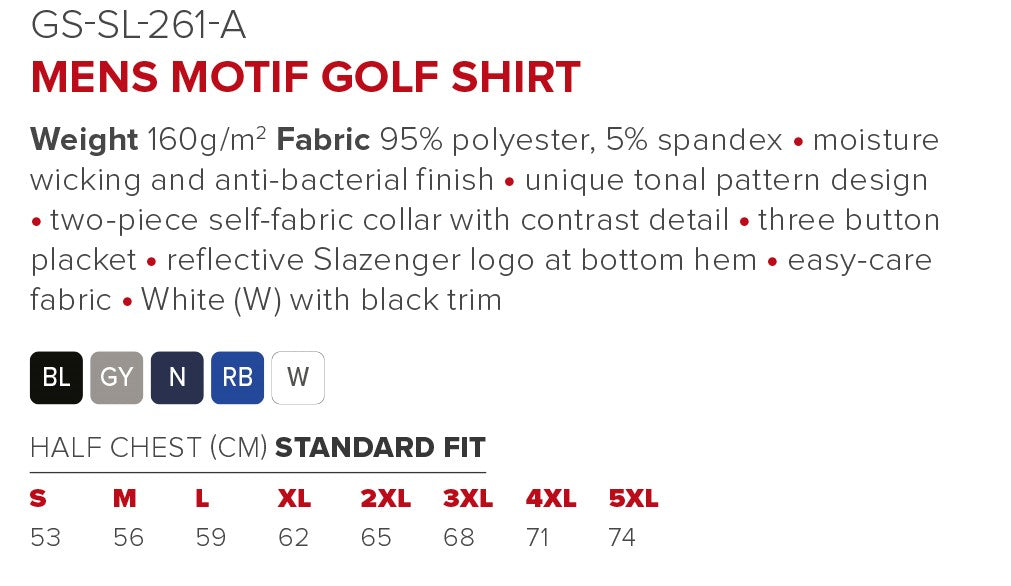This screenshot has width=1011, height=586.
Task: Click the L size header
Action: 203,499
